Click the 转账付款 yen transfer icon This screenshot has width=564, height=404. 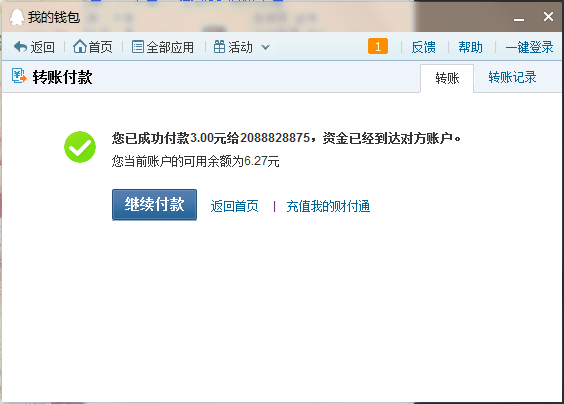click(19, 76)
